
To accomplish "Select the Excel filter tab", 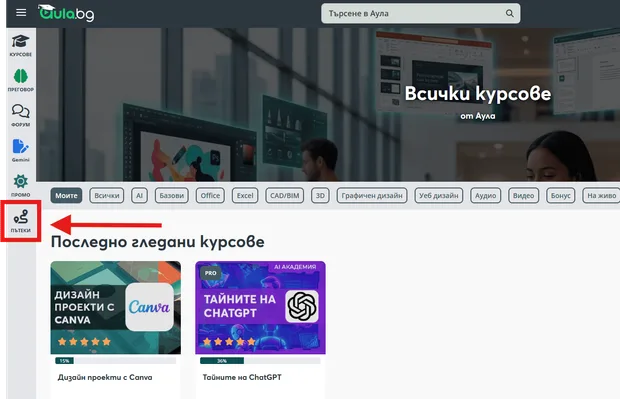I will [x=245, y=195].
